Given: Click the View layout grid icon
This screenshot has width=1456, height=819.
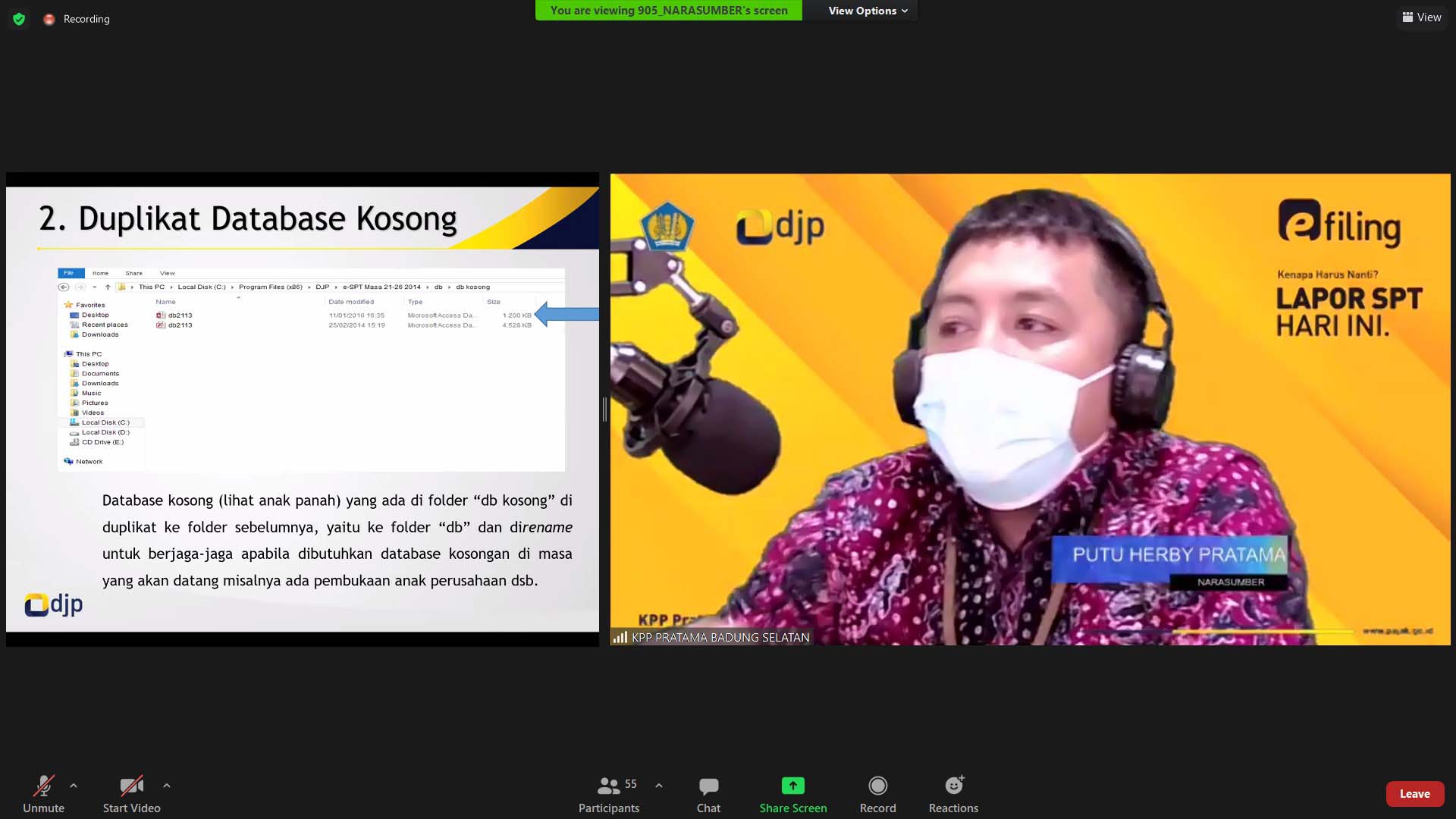Looking at the screenshot, I should (1407, 17).
